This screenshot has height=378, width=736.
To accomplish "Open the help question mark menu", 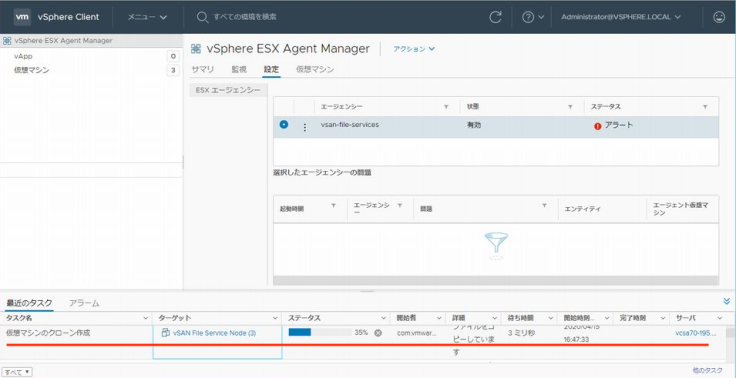I will pos(533,17).
